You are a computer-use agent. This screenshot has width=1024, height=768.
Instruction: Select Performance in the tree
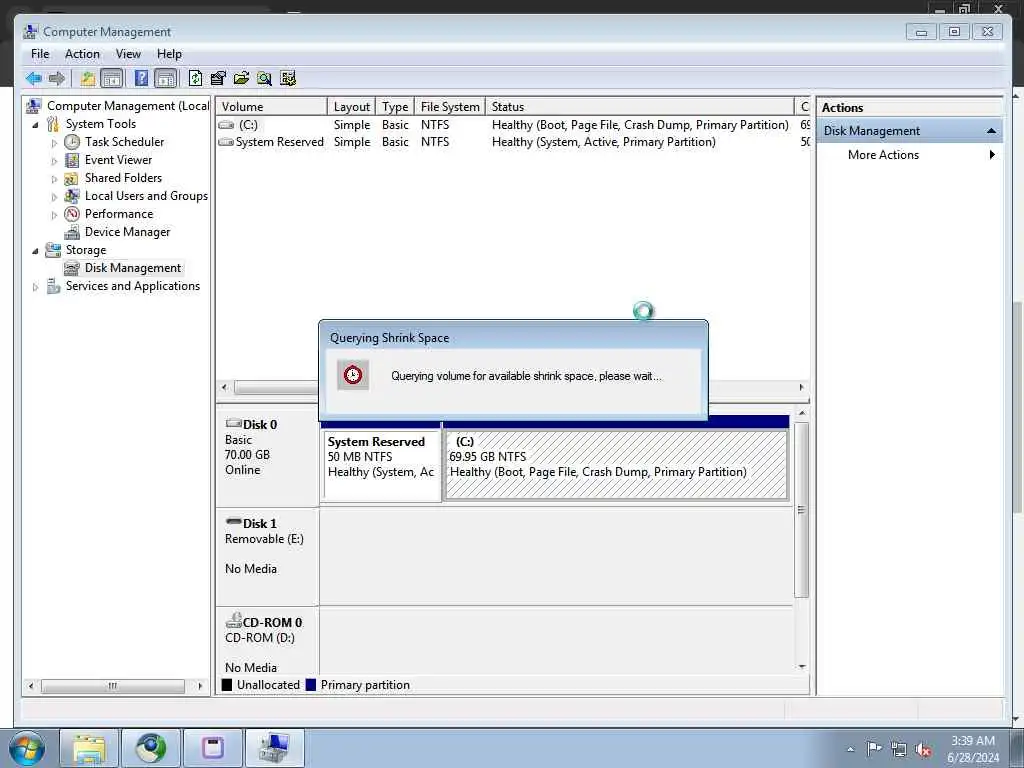119,214
